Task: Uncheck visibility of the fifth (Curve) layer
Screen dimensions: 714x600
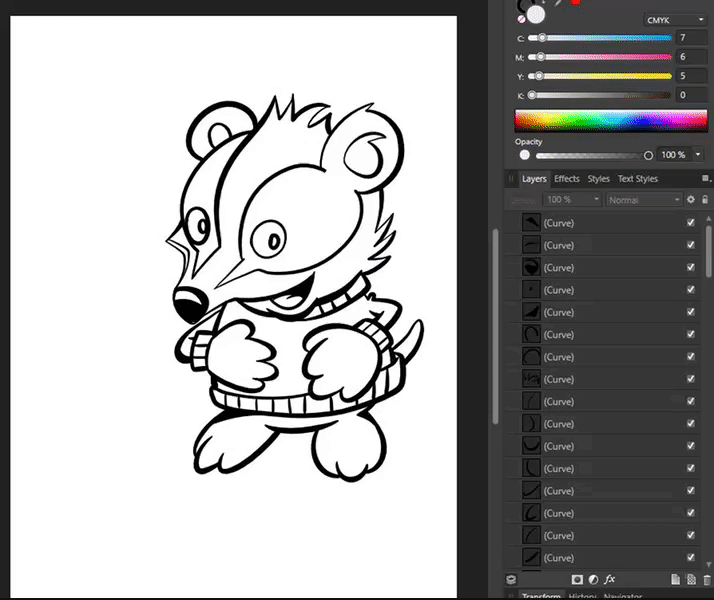Action: pyautogui.click(x=691, y=312)
